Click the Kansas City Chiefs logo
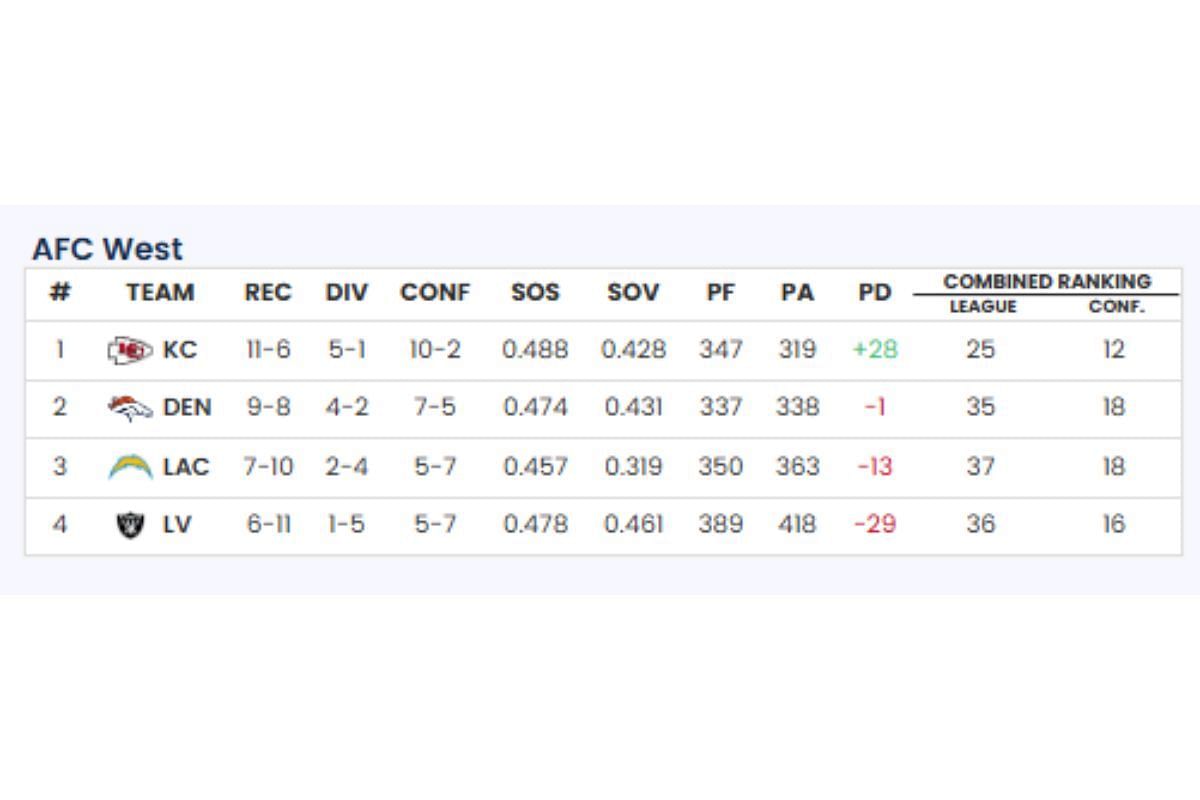Image resolution: width=1200 pixels, height=800 pixels. [x=130, y=350]
